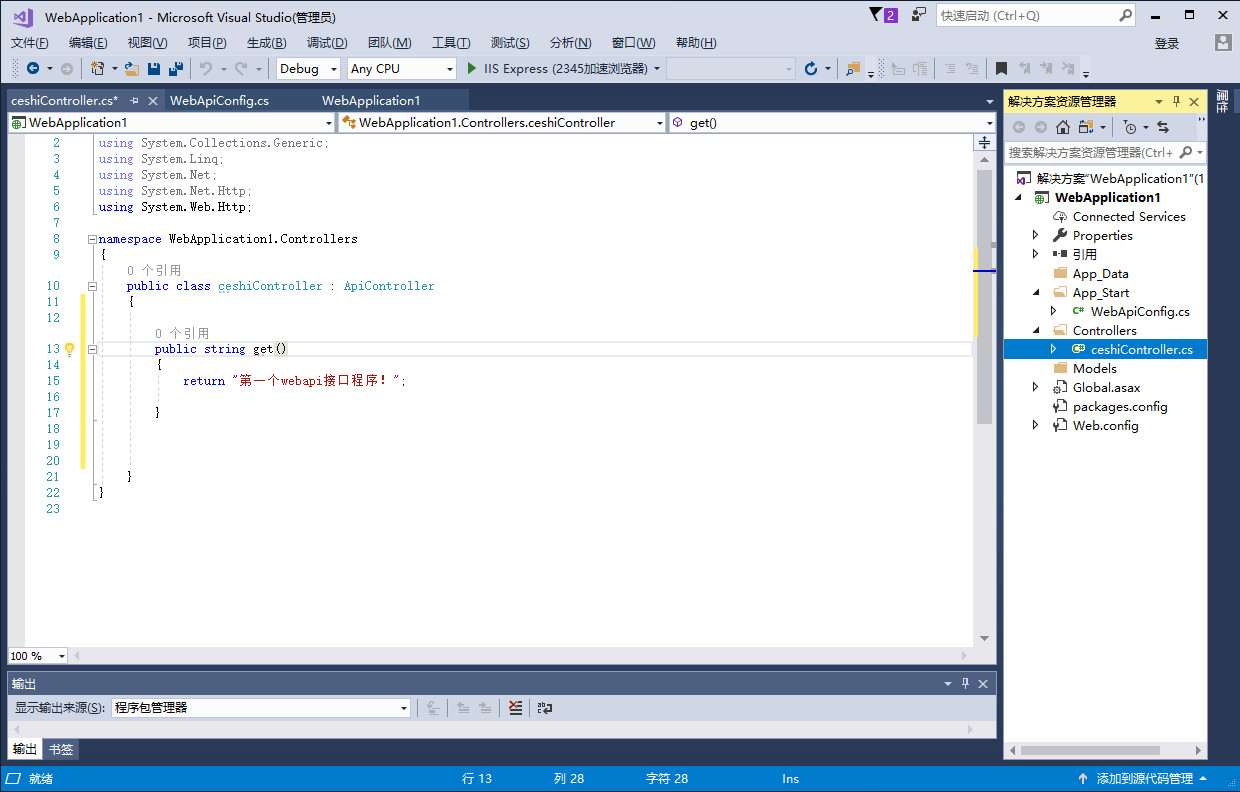Screen dimensions: 1240x792
Task: Open the Find in Files toolbar icon
Action: [853, 69]
